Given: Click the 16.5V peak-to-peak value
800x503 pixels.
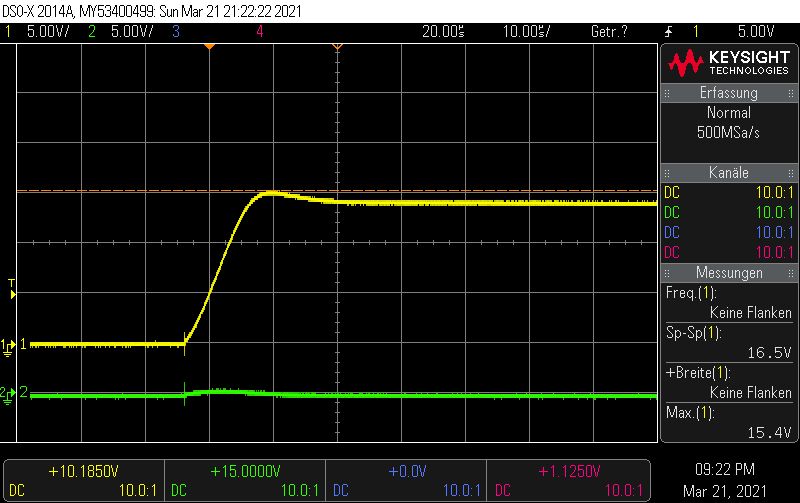Looking at the screenshot, I should (769, 353).
